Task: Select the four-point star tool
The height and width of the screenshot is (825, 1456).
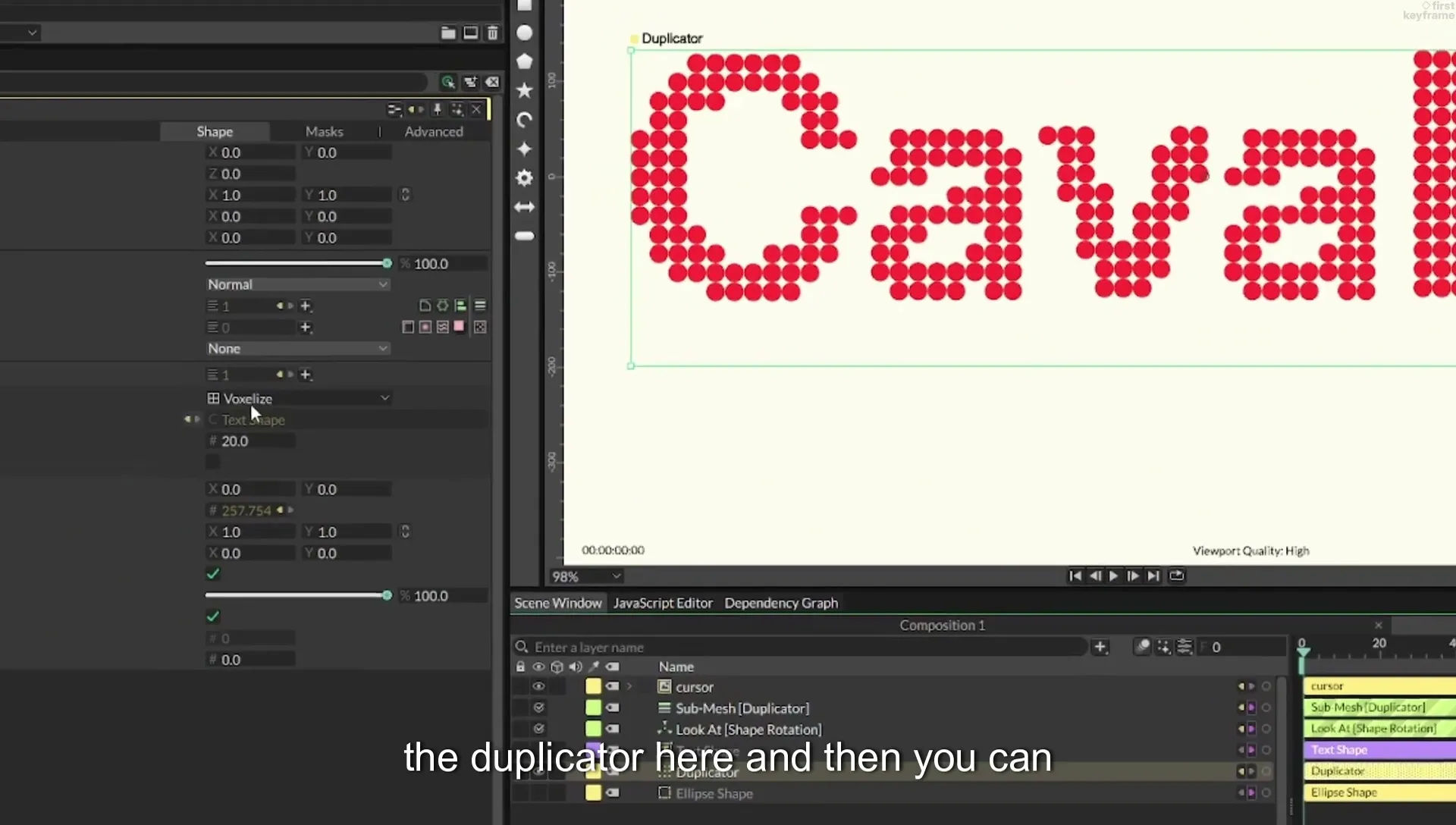Action: click(x=524, y=149)
